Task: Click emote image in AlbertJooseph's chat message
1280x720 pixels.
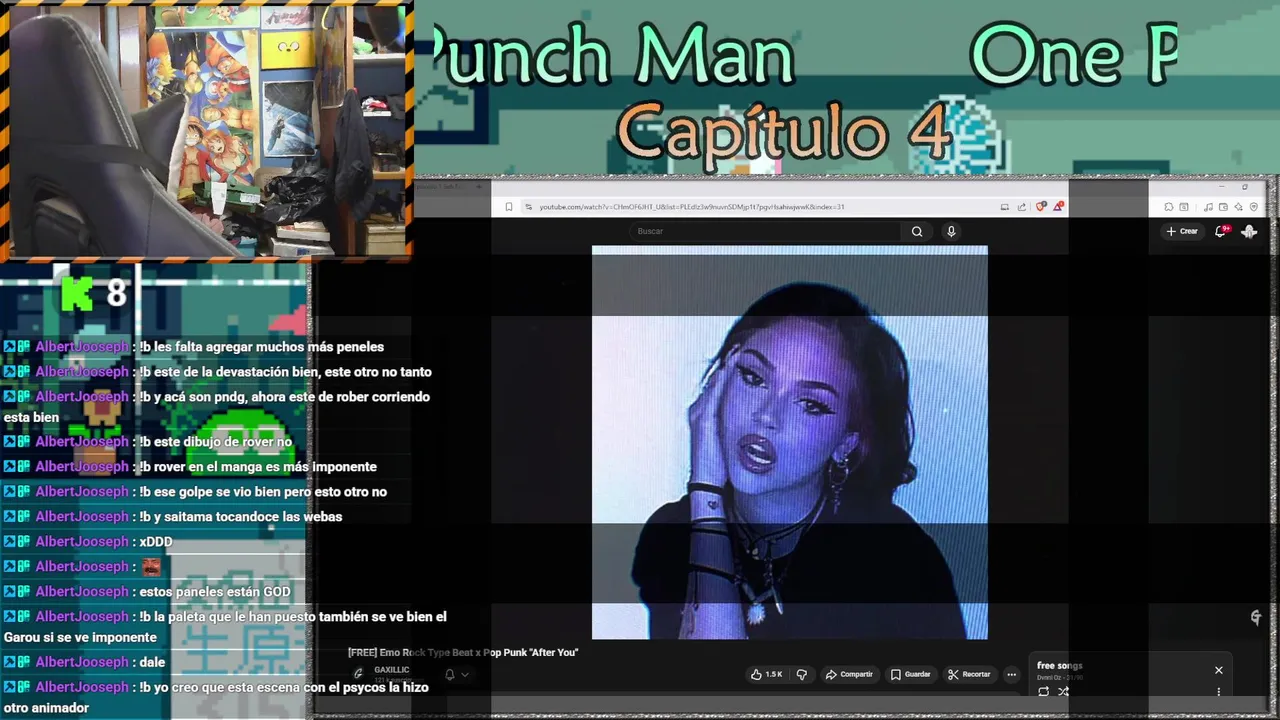Action: point(150,567)
